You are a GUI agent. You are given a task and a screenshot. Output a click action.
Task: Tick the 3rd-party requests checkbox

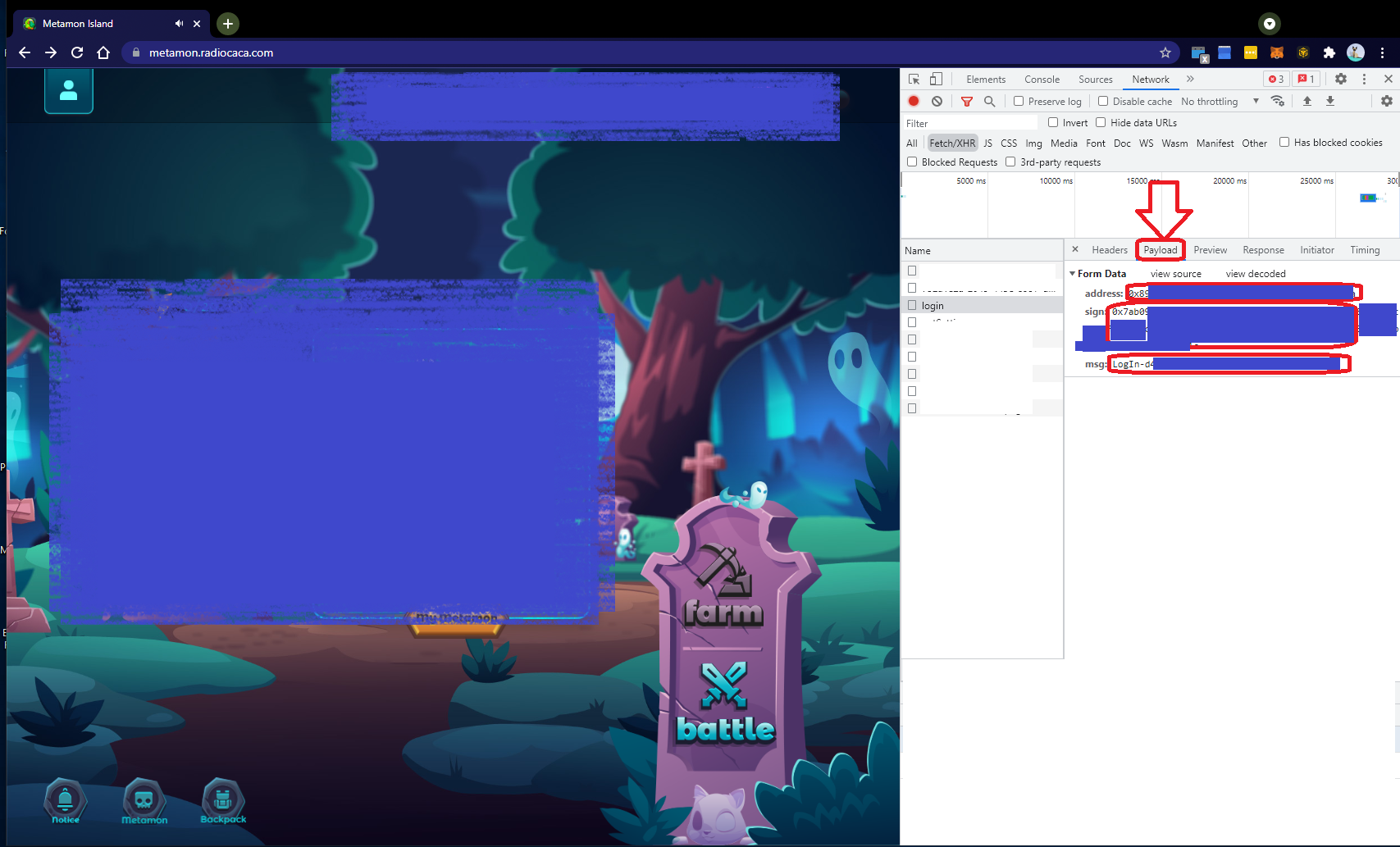point(1010,162)
